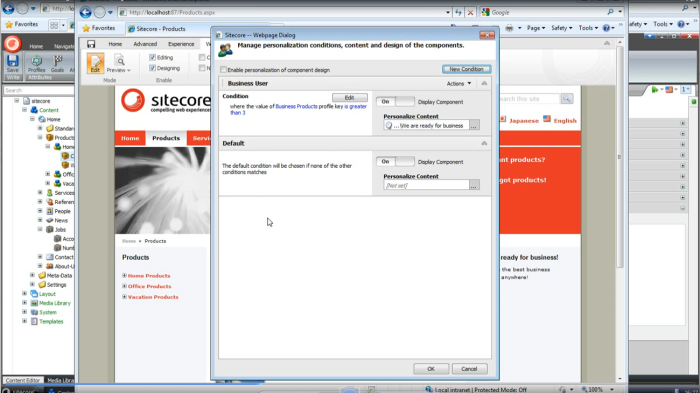700x393 pixels.
Task: Click the Google search magnifier icon
Action: pyautogui.click(x=610, y=12)
